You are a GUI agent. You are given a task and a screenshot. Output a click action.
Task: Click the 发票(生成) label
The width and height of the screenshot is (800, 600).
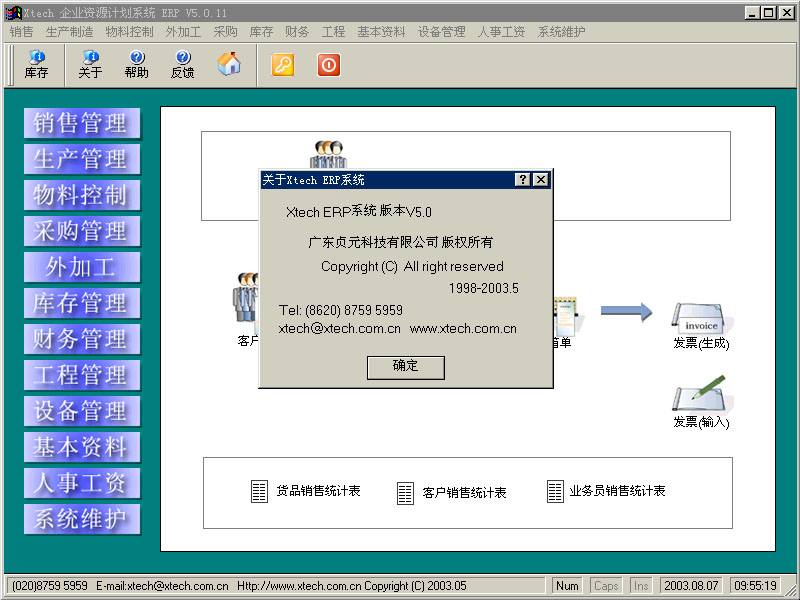[x=701, y=343]
